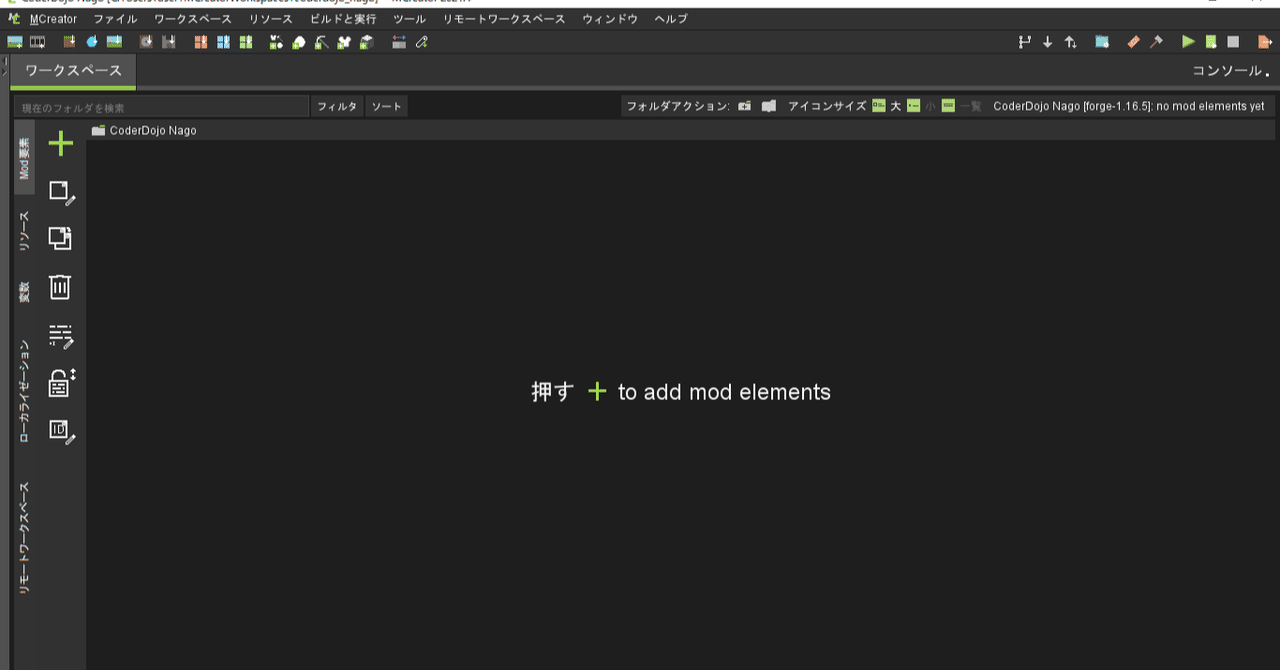Image resolution: width=1280 pixels, height=670 pixels.
Task: Open the MCreator menu
Action: click(53, 19)
